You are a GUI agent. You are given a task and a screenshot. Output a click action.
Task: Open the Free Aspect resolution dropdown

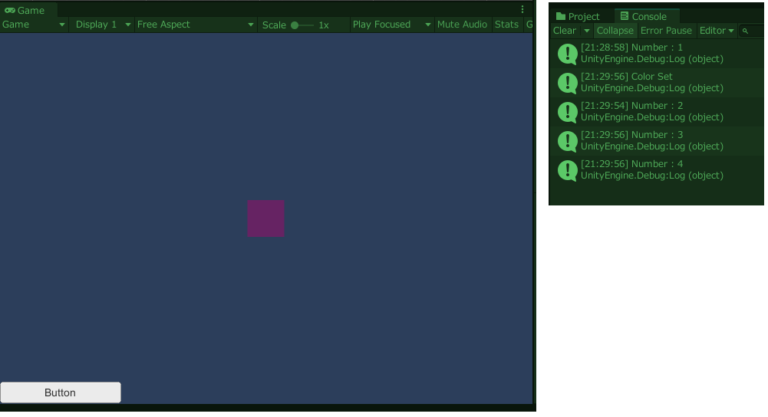[x=195, y=25]
